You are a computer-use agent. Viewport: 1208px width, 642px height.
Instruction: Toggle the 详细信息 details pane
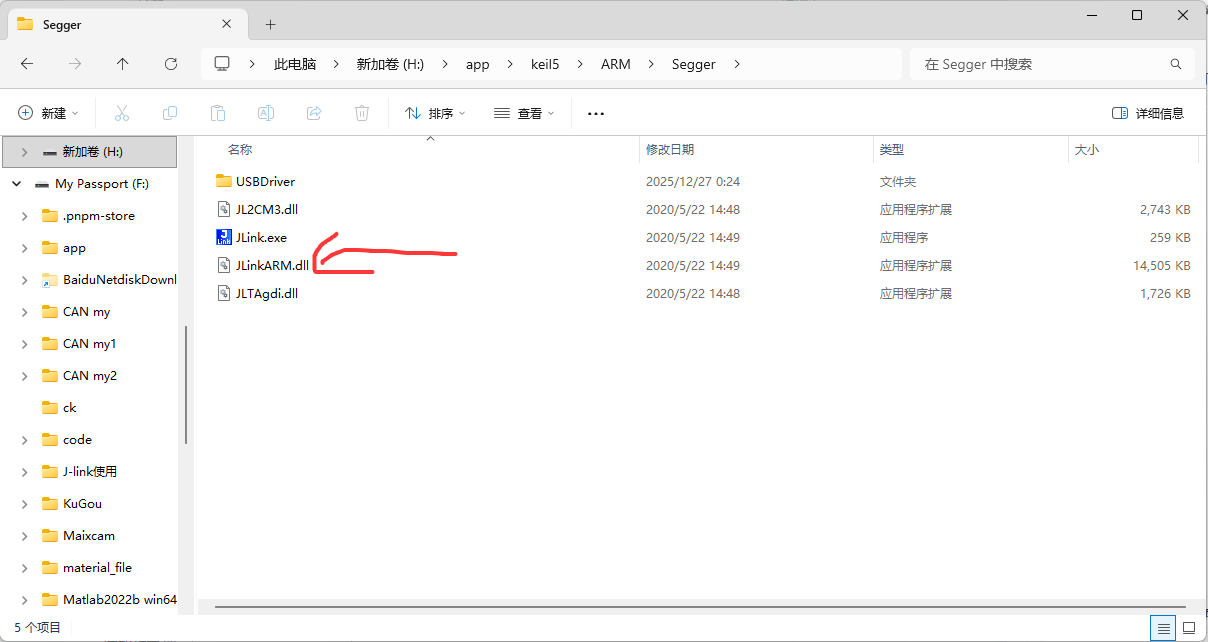point(1148,114)
